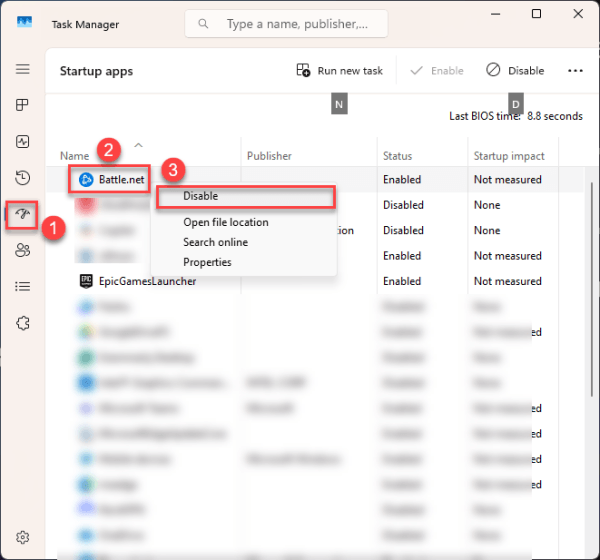Open the Details page icon
This screenshot has height=560, width=600.
click(x=22, y=286)
